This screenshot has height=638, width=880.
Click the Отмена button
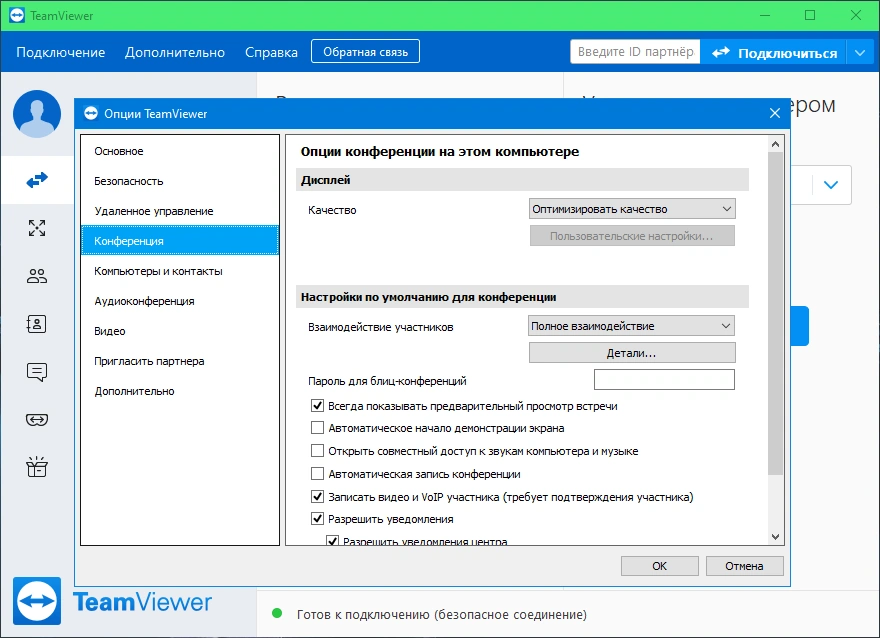(744, 566)
